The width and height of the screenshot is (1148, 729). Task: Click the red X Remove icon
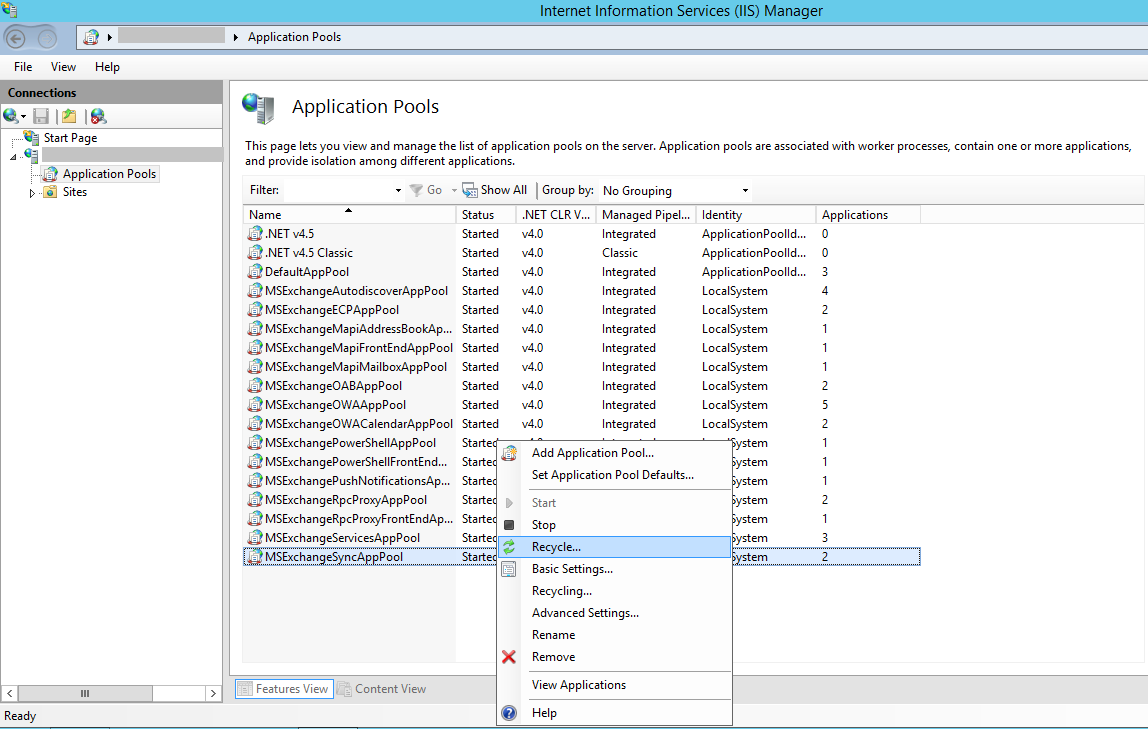click(x=509, y=657)
